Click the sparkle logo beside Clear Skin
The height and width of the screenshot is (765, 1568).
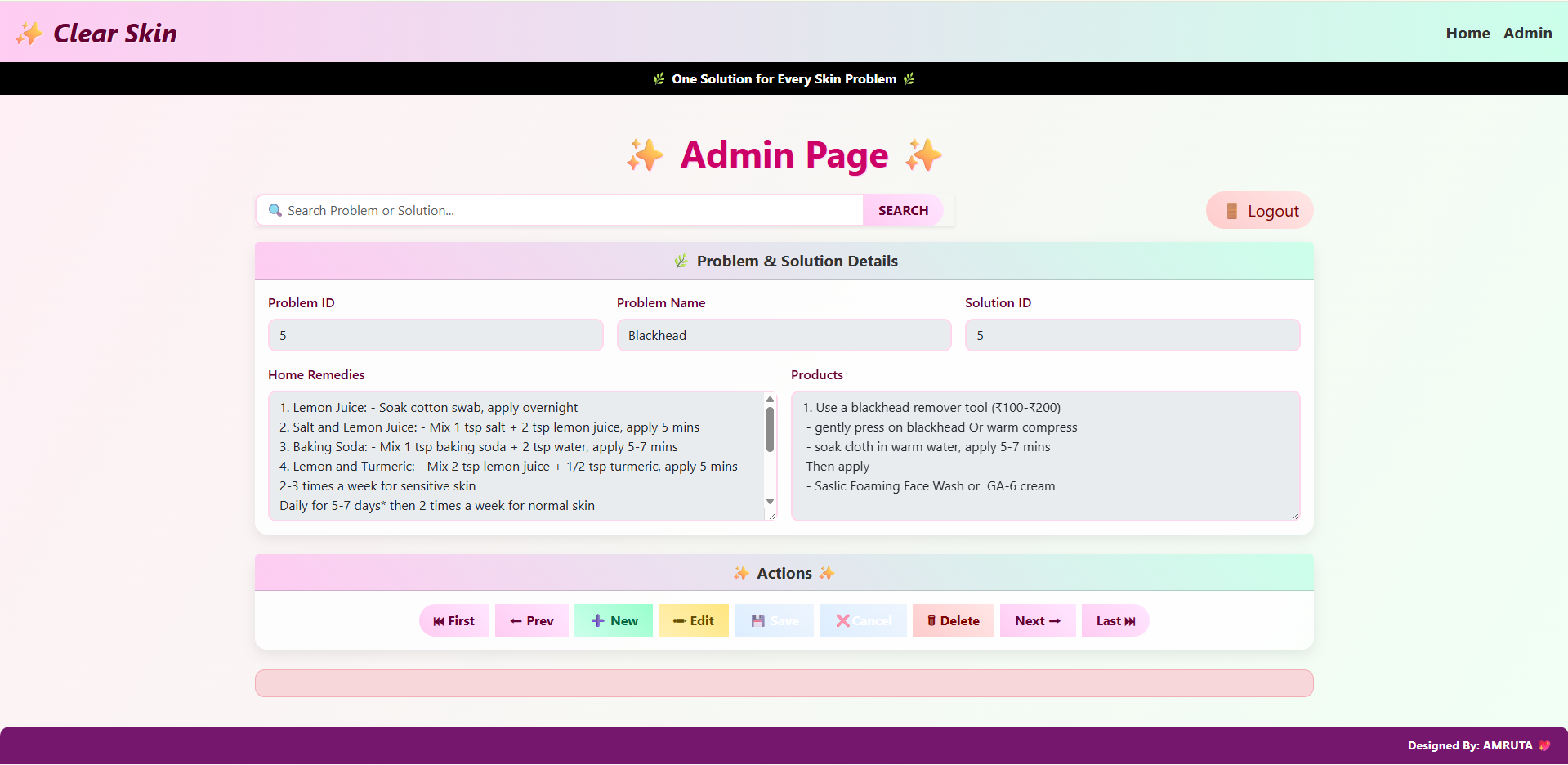(29, 34)
